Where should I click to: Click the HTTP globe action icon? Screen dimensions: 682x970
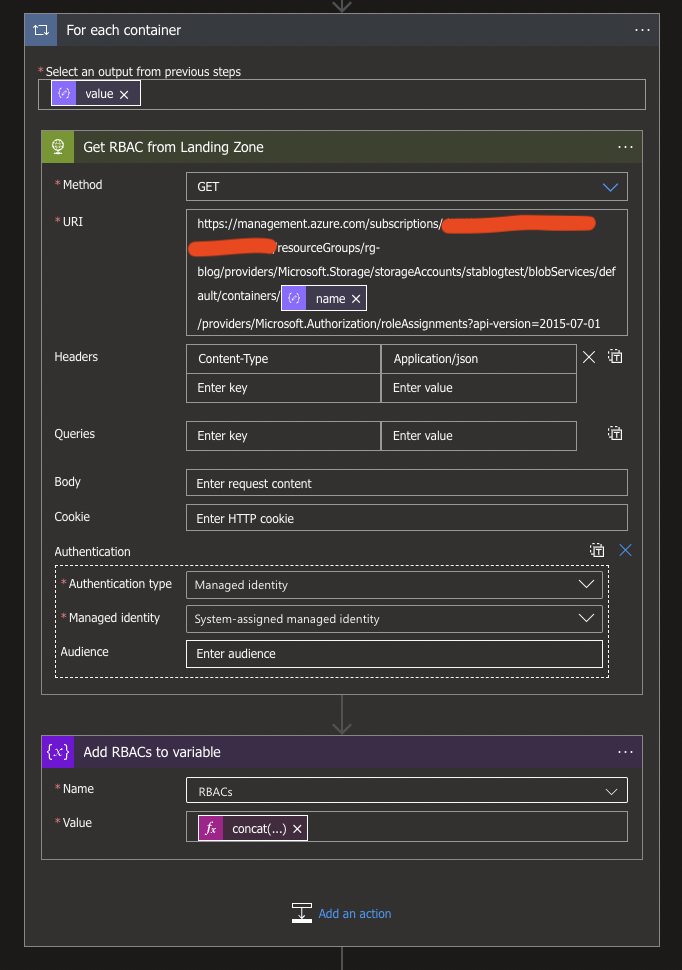pyautogui.click(x=58, y=147)
